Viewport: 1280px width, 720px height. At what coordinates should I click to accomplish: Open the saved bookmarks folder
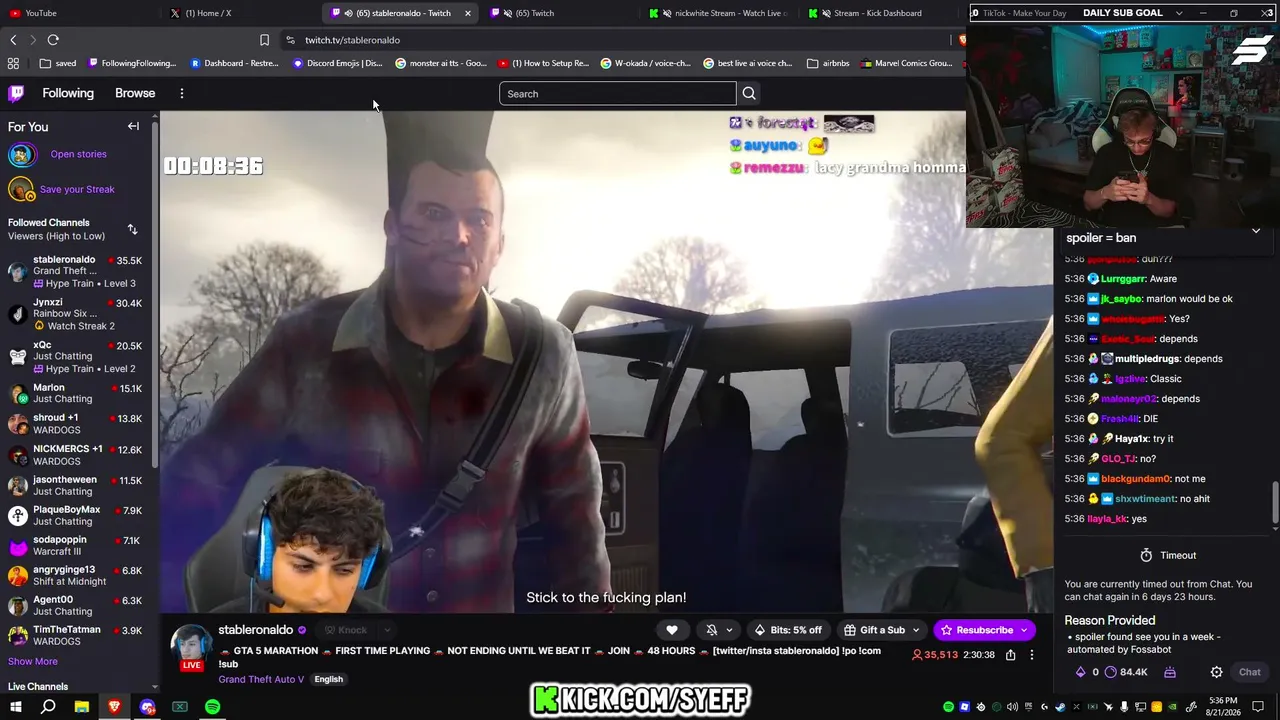[58, 63]
